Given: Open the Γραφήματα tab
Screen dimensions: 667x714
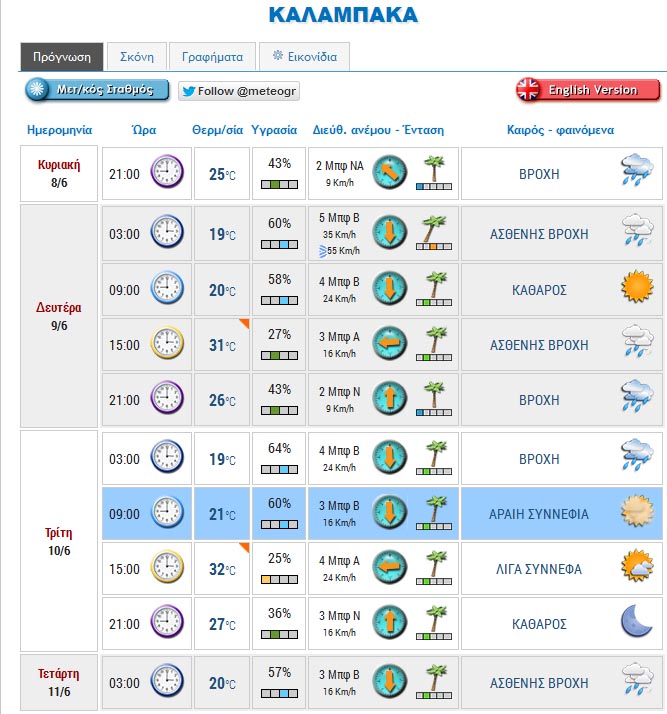Looking at the screenshot, I should [211, 57].
